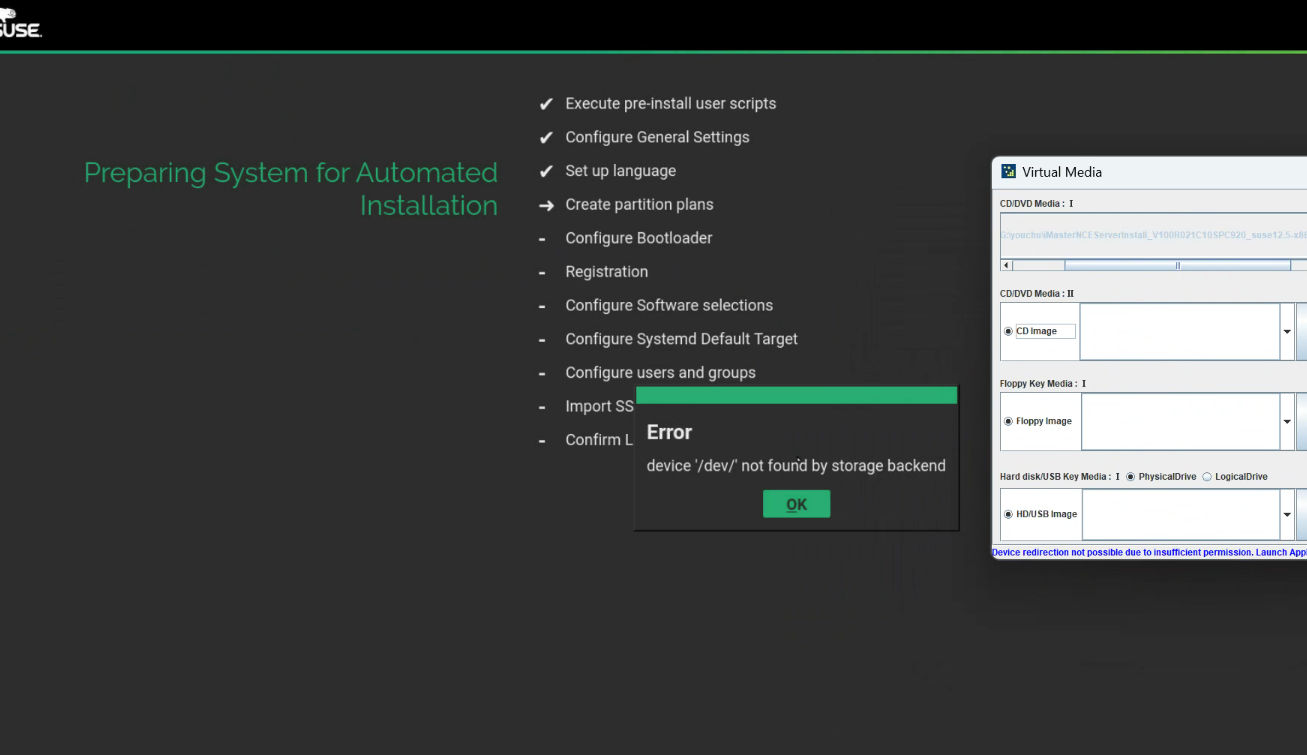
Task: Click the HD/USB Image path combo field
Action: pyautogui.click(x=1181, y=515)
